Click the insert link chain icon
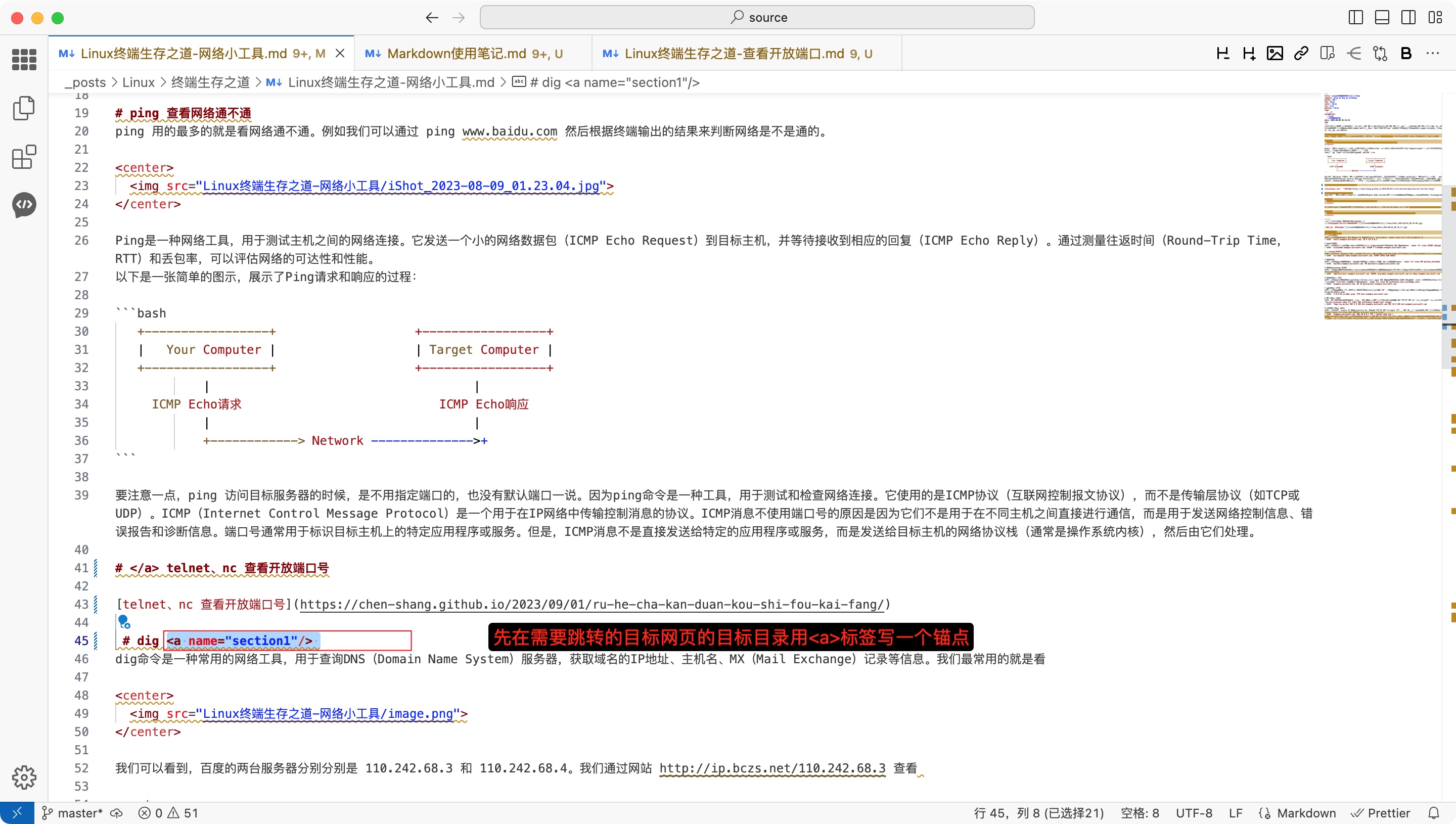 click(1301, 54)
